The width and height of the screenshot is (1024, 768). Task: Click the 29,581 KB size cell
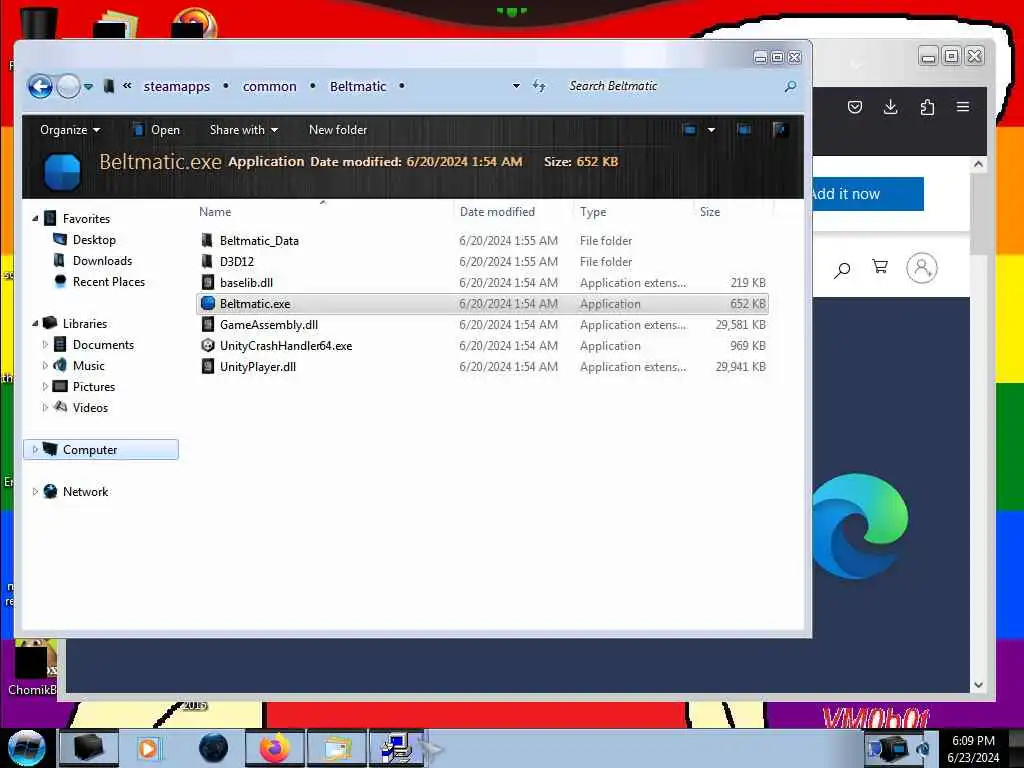740,325
